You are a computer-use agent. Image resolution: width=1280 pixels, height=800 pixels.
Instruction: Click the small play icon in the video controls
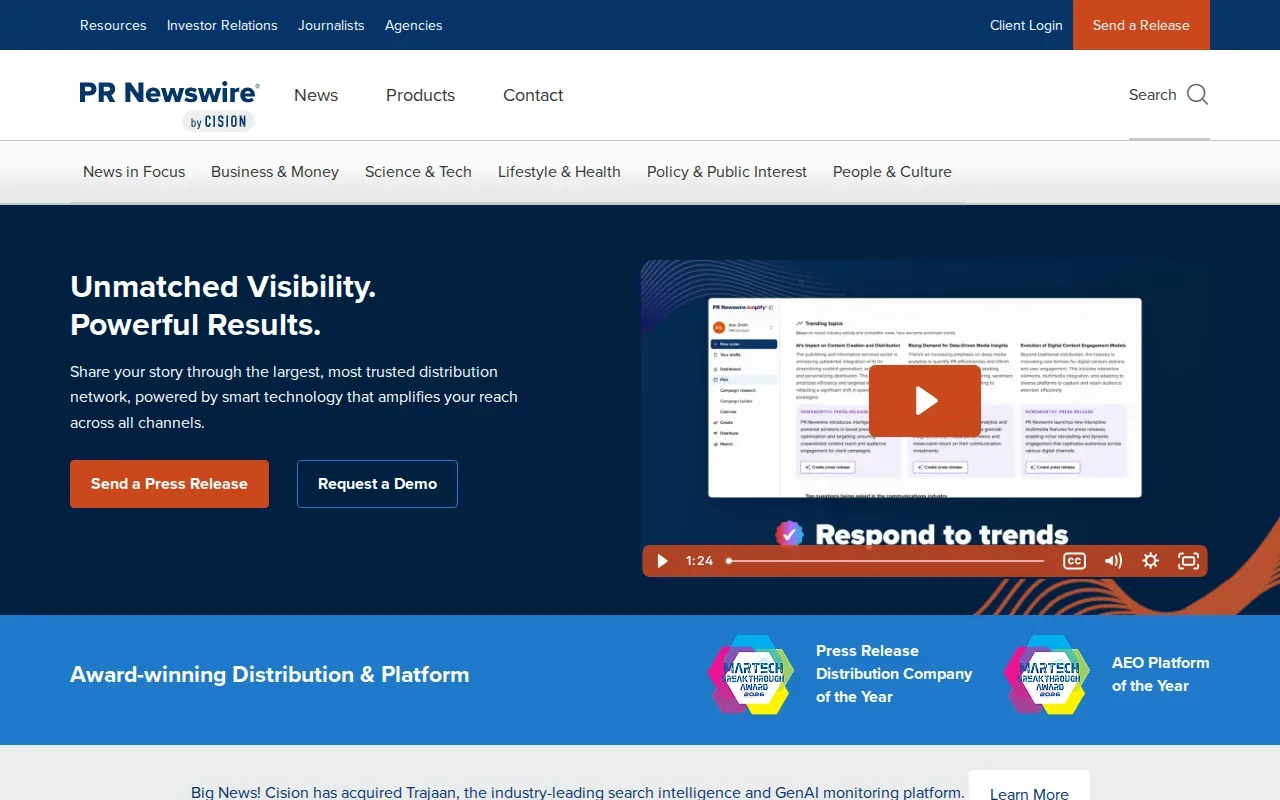[661, 561]
